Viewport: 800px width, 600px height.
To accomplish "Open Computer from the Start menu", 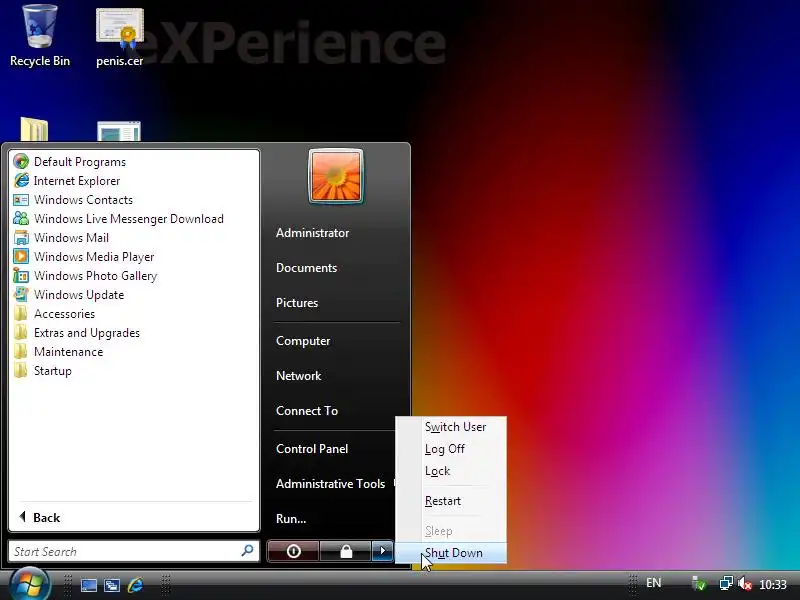I will click(x=303, y=341).
